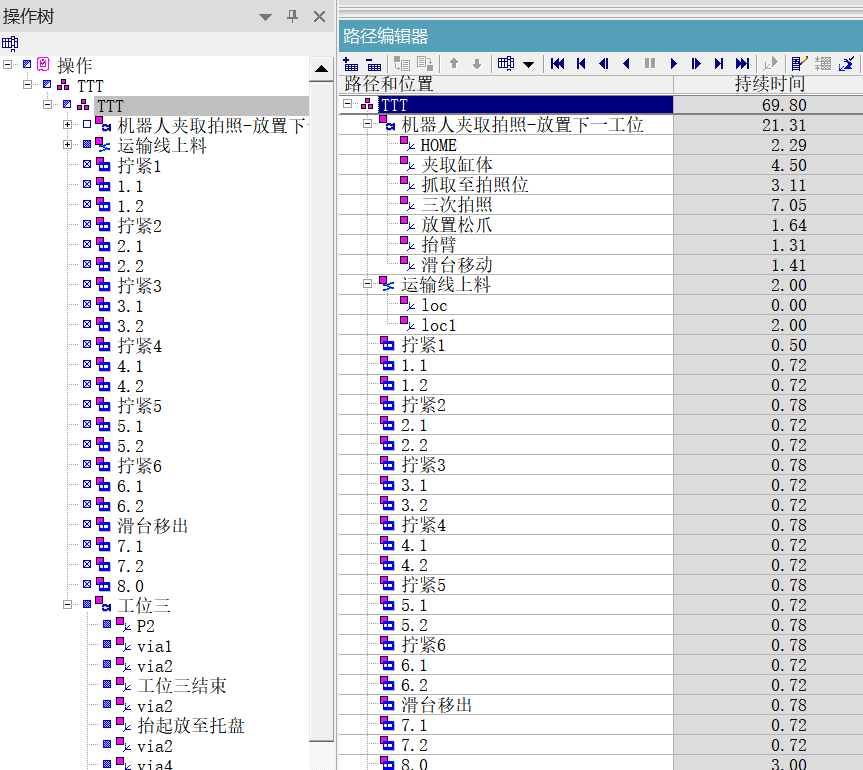Toggle checkbox for 机器人夹取拍照 in tree
The image size is (863, 770).
click(x=87, y=124)
